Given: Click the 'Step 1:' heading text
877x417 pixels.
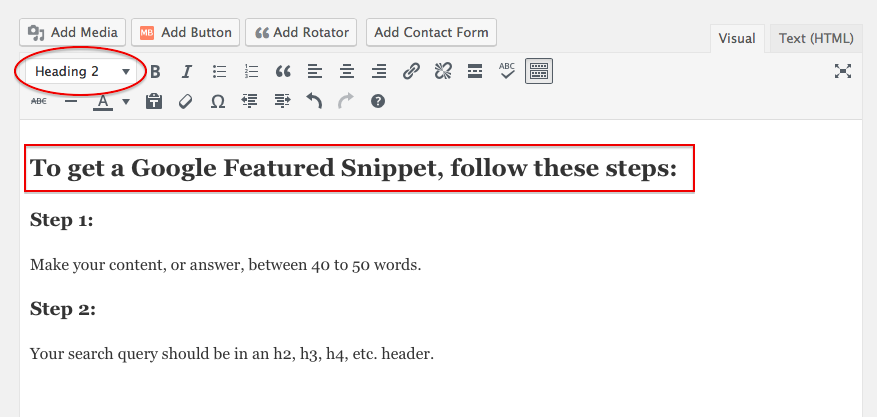Looking at the screenshot, I should click(x=62, y=220).
